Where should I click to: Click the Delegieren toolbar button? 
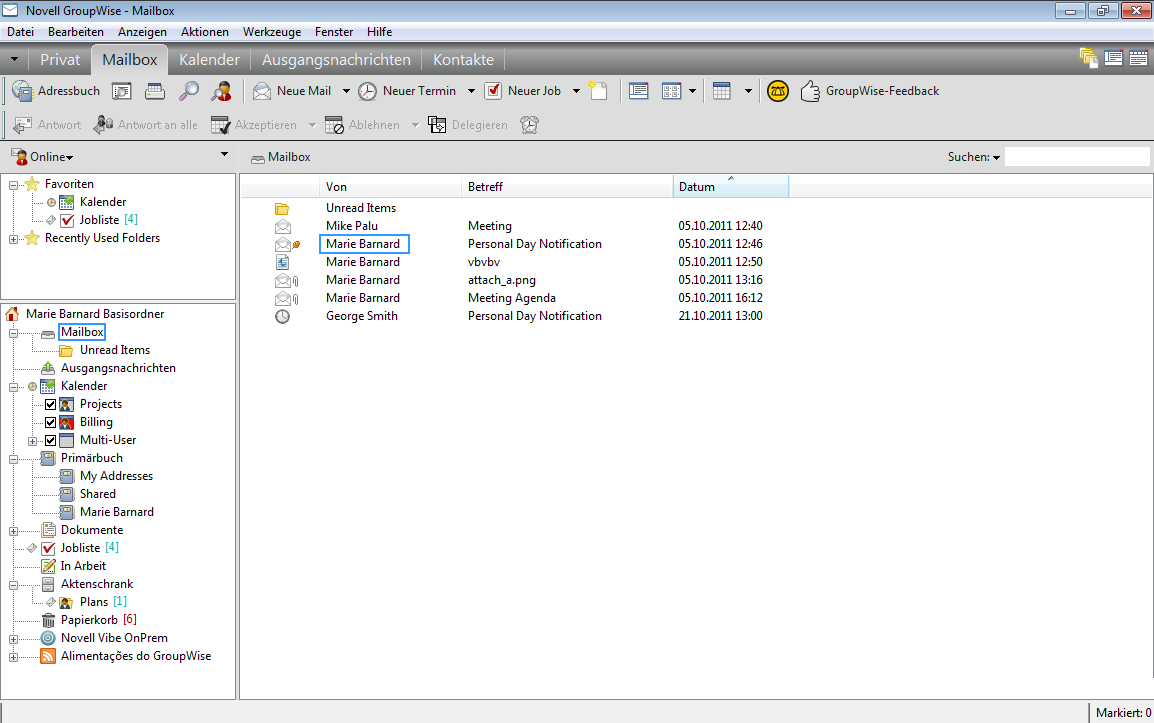coord(468,125)
